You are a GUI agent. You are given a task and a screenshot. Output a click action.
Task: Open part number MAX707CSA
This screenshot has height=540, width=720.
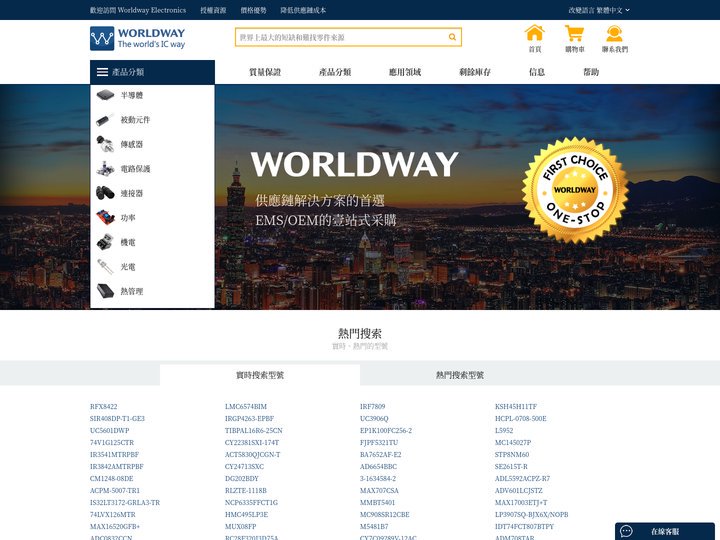[x=379, y=490]
